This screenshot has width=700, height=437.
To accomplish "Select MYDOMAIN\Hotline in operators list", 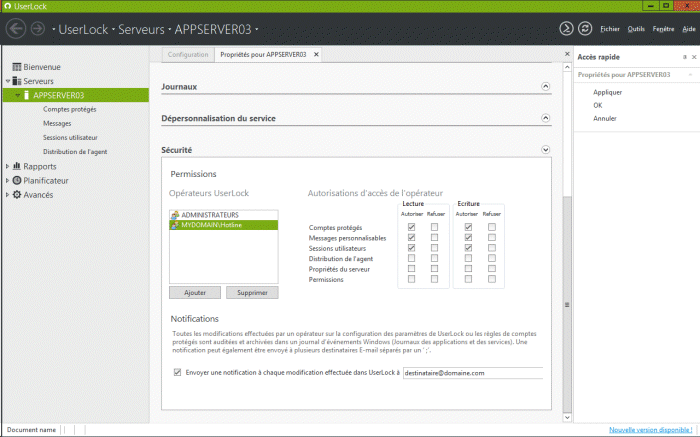I will tap(224, 225).
